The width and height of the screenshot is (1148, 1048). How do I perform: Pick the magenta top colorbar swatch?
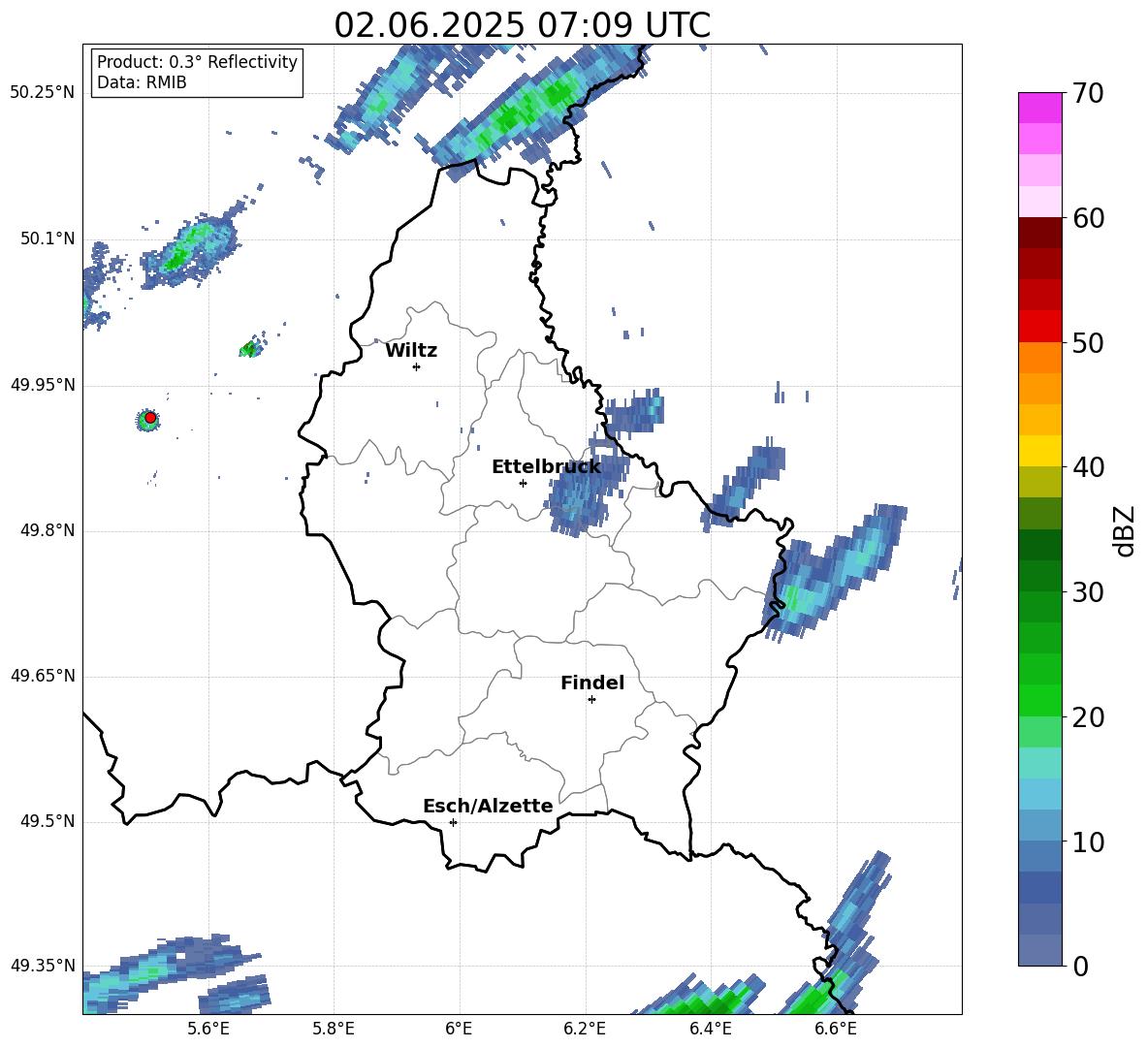1039,109
